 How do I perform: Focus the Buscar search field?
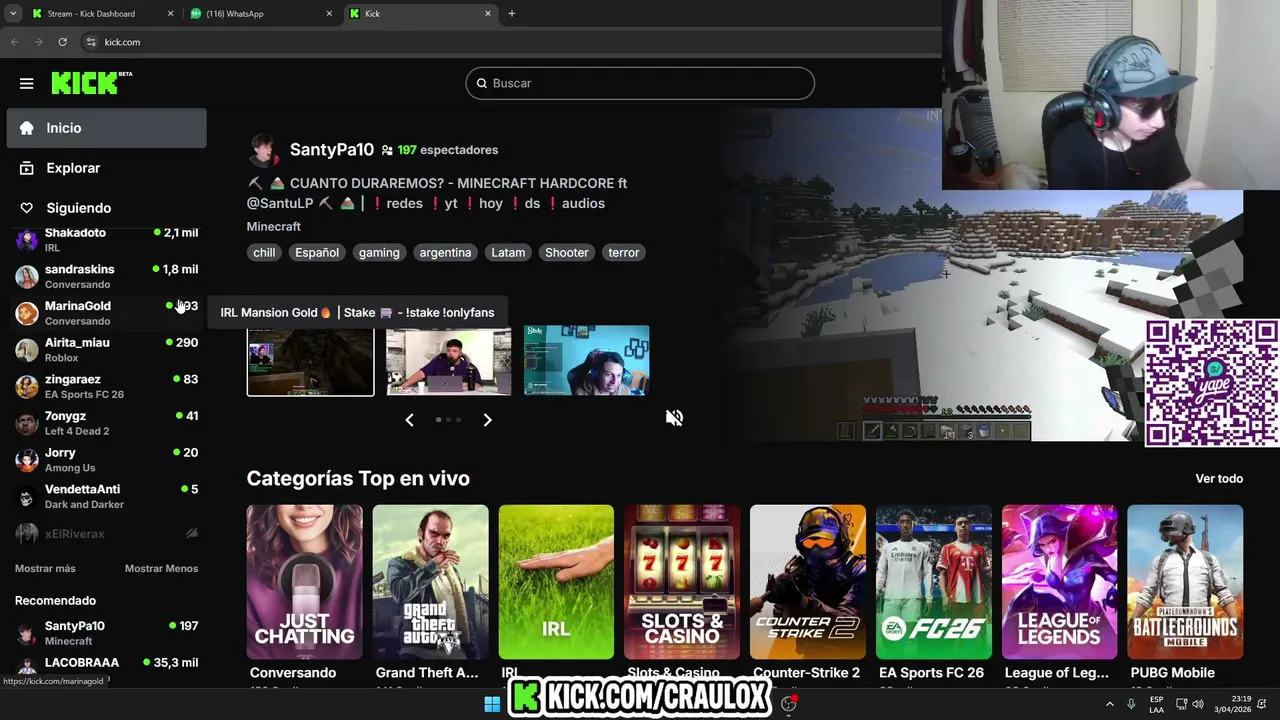(640, 83)
